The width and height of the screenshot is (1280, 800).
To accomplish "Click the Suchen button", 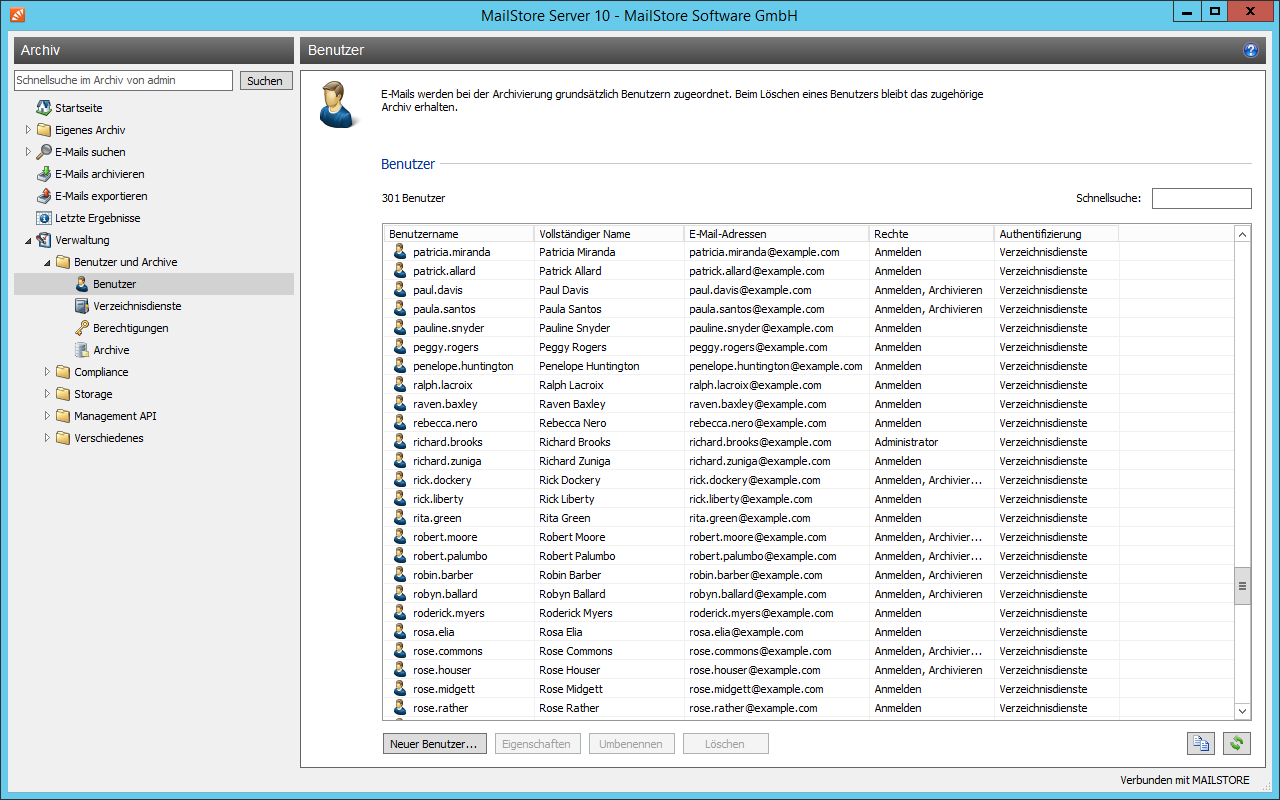I will pos(265,81).
